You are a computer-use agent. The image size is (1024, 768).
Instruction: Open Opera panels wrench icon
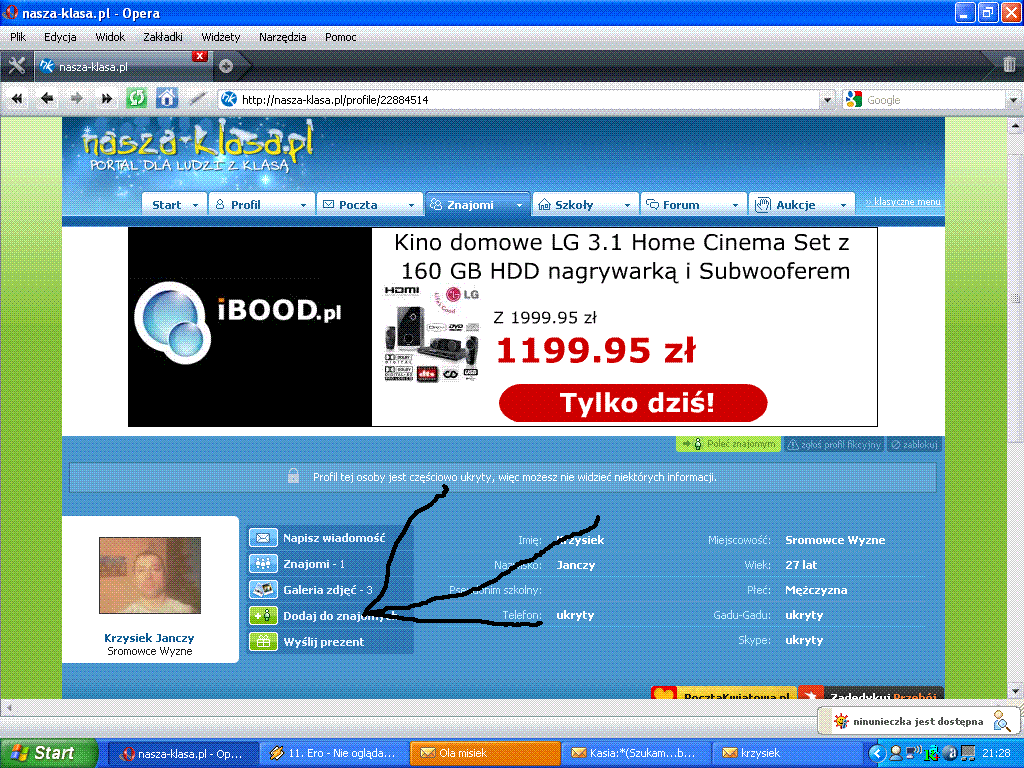16,65
